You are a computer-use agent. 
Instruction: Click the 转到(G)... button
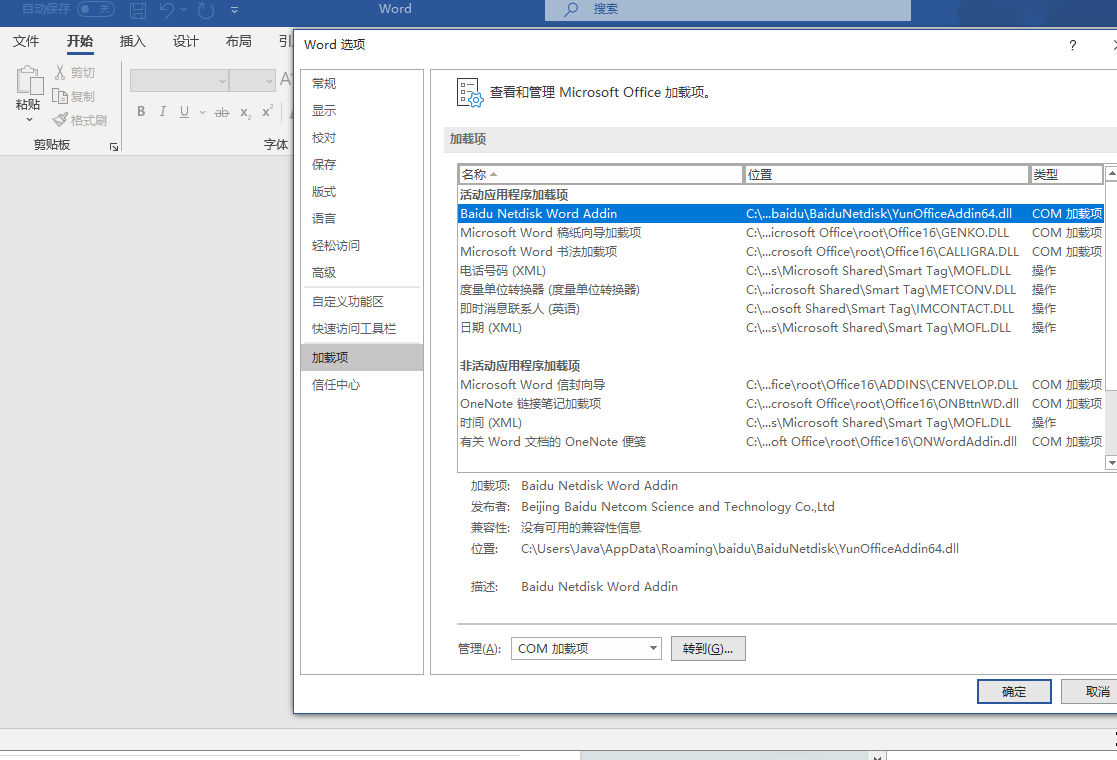pos(708,649)
